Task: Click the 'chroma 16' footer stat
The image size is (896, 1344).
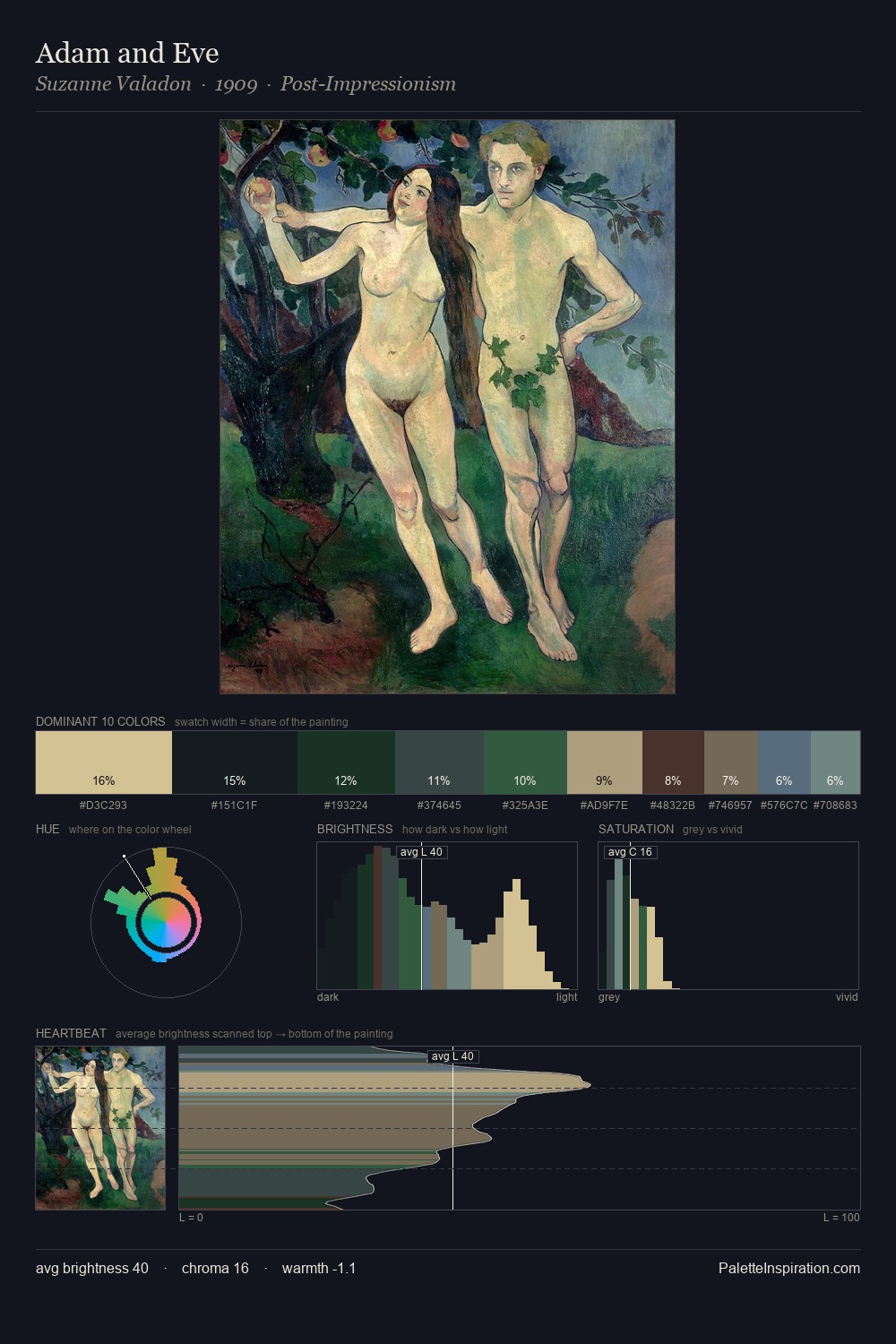Action: click(x=215, y=1268)
